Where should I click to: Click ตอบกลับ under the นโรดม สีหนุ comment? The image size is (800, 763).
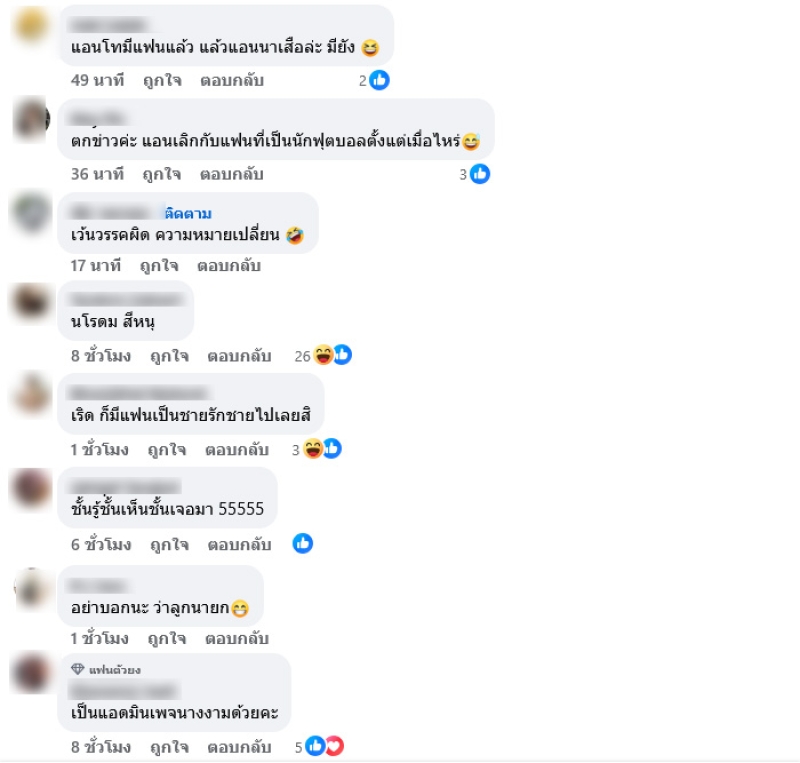pyautogui.click(x=239, y=356)
